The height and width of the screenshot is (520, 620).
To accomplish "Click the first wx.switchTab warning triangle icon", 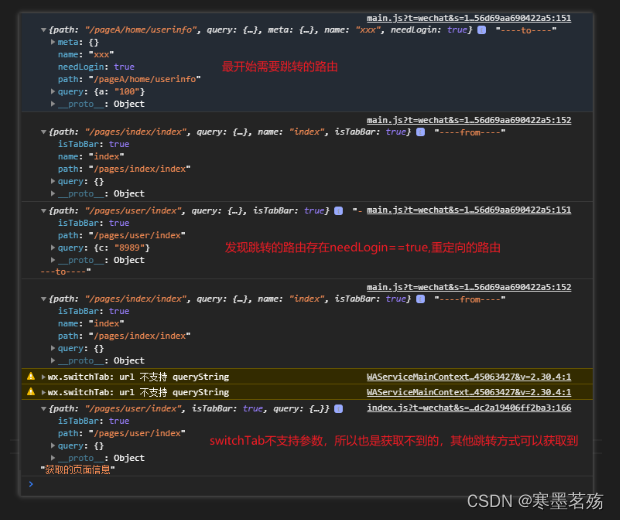I will pyautogui.click(x=31, y=376).
